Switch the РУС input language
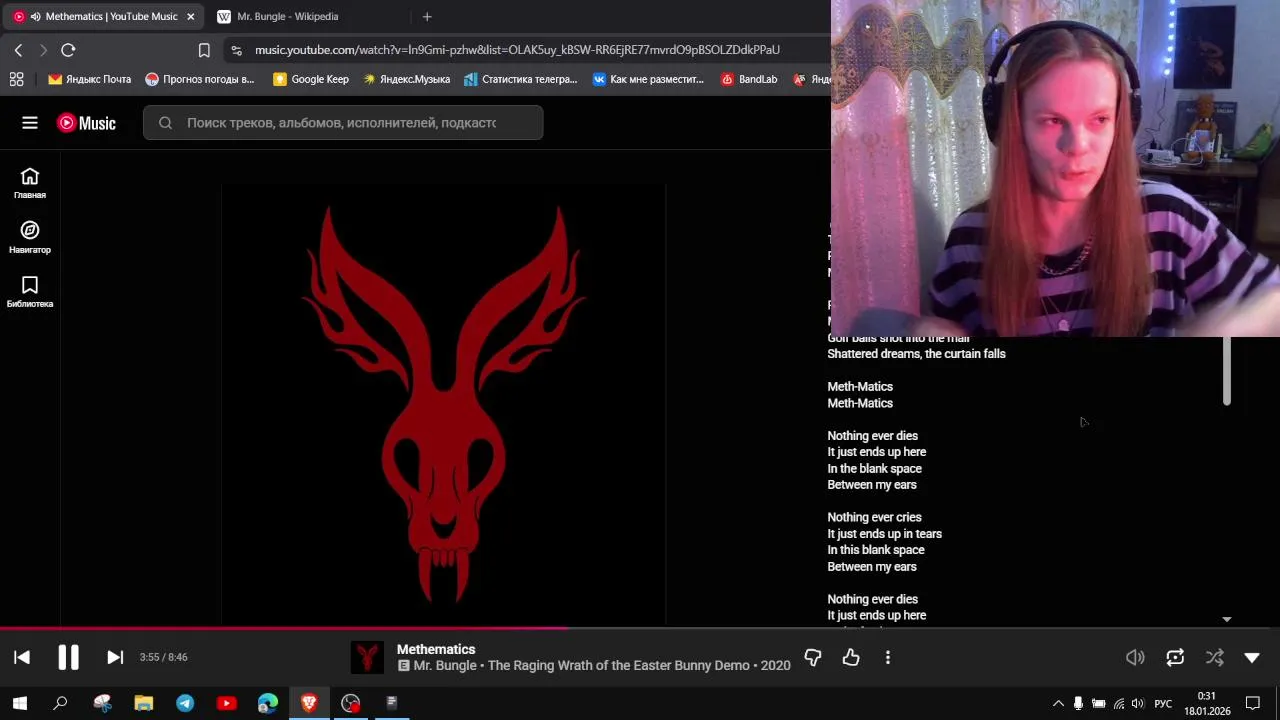The width and height of the screenshot is (1280, 720). click(1163, 704)
